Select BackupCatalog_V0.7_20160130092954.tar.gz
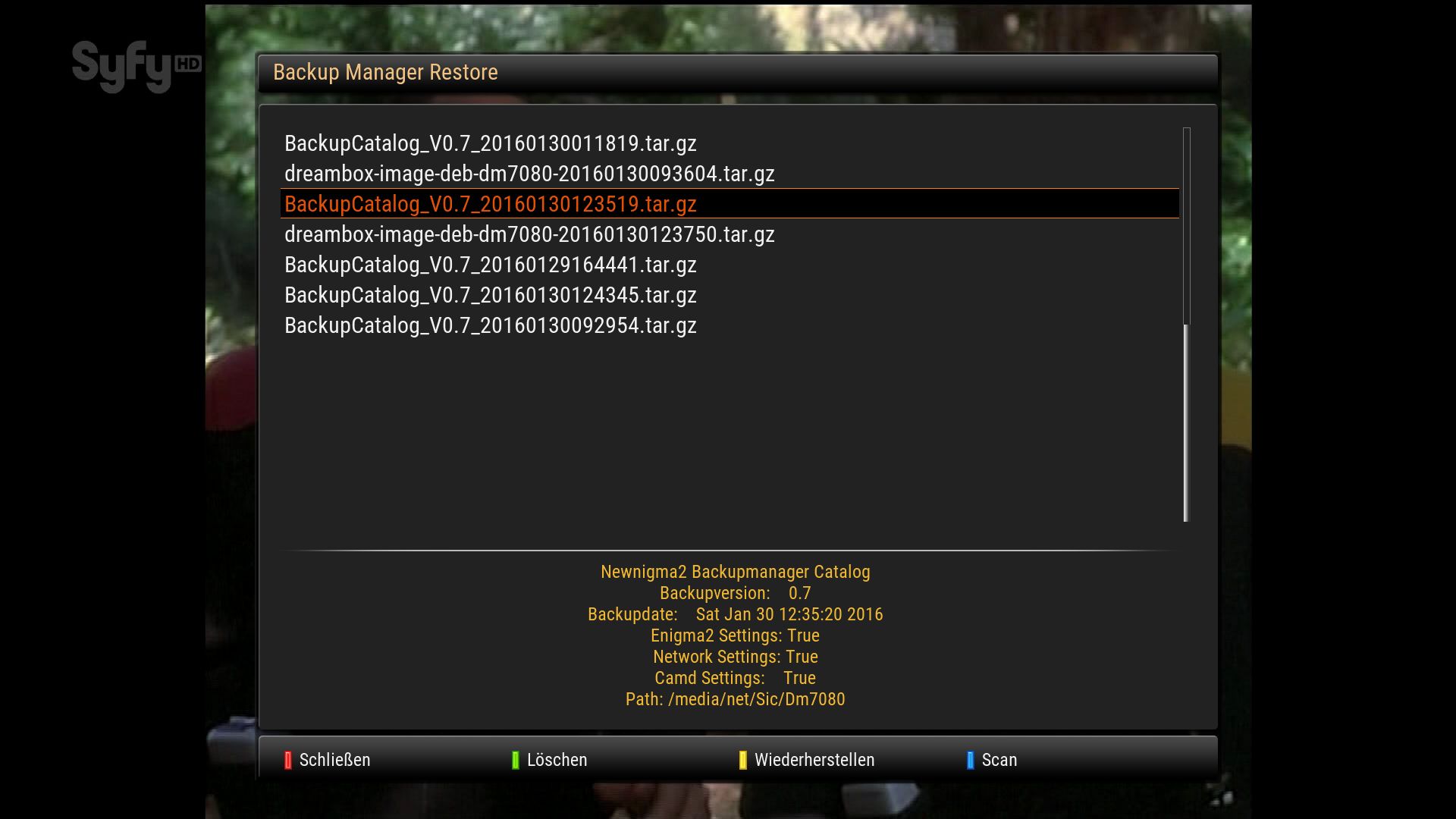 (x=730, y=325)
